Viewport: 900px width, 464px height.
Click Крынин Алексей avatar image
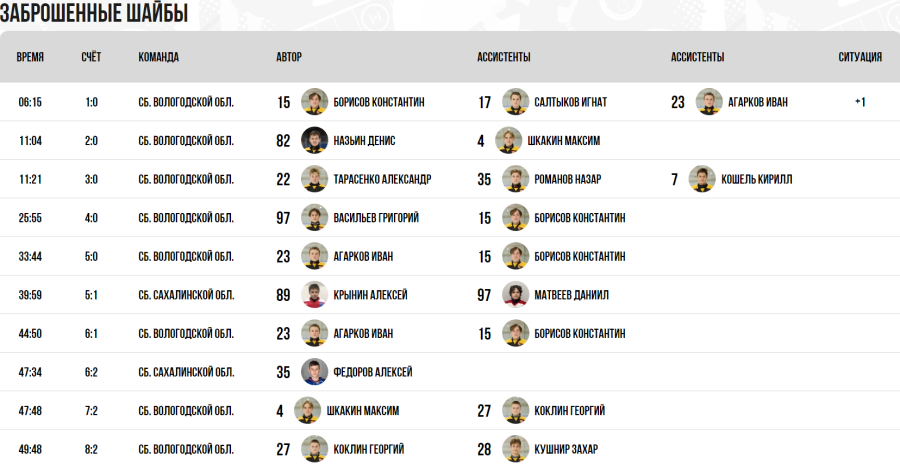point(315,295)
